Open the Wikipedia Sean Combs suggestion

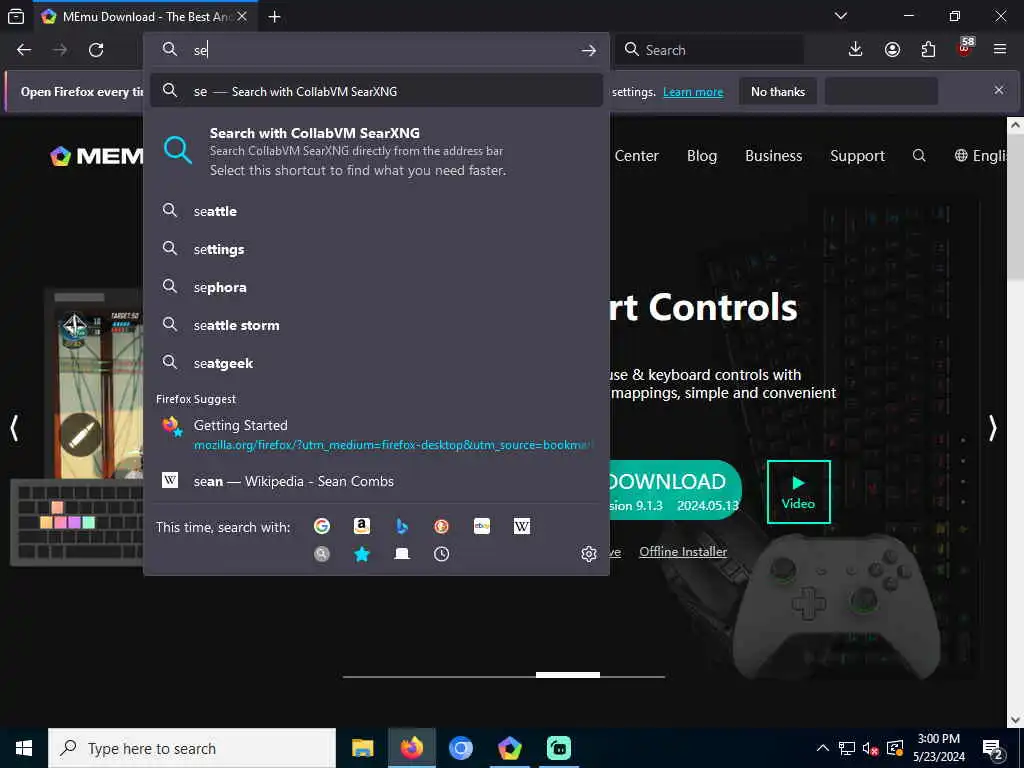click(376, 481)
